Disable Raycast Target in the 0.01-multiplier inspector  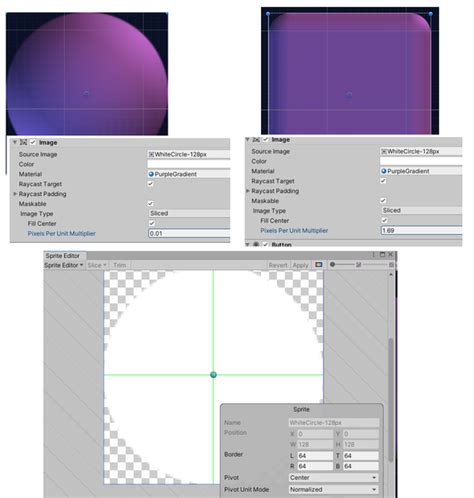tap(151, 184)
